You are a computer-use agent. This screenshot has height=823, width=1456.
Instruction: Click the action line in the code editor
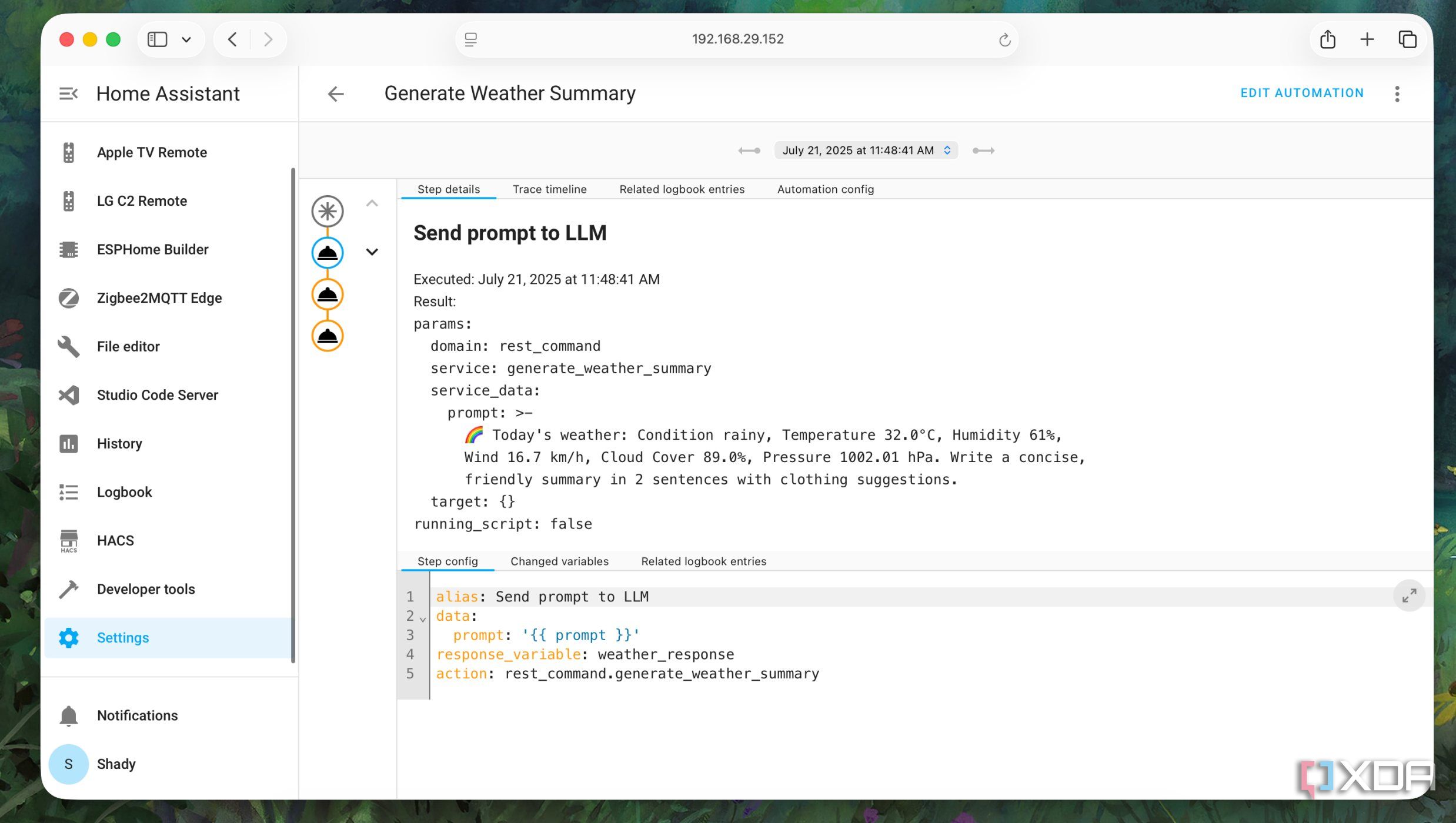click(627, 674)
